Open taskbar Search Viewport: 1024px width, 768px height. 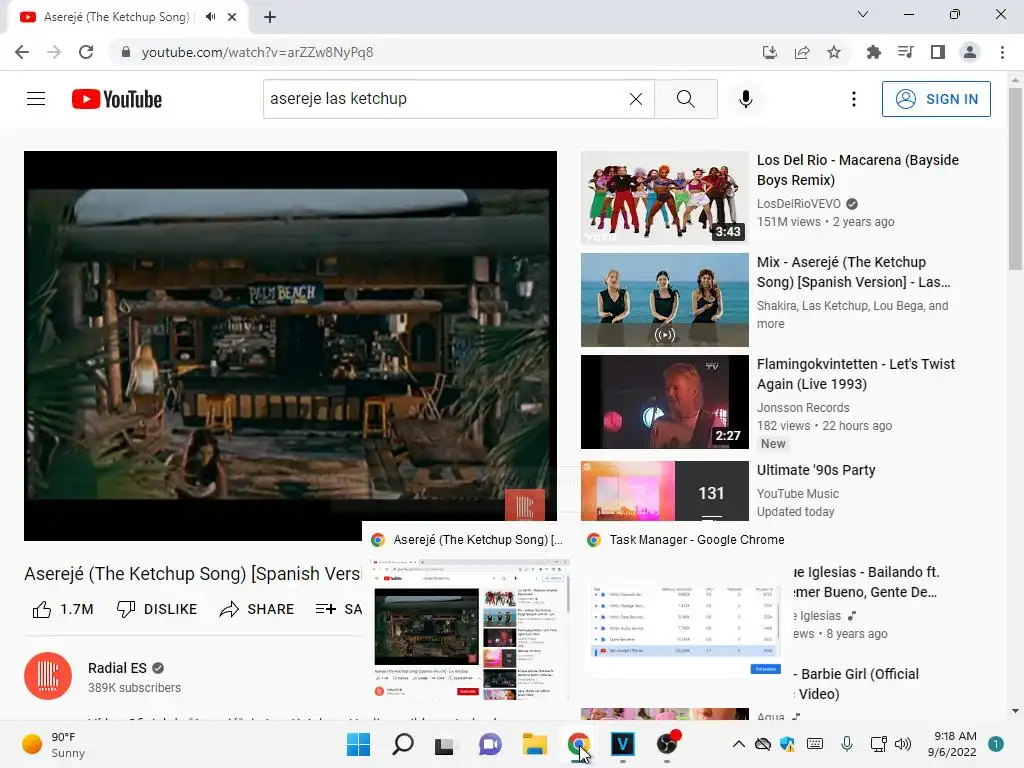pyautogui.click(x=402, y=744)
